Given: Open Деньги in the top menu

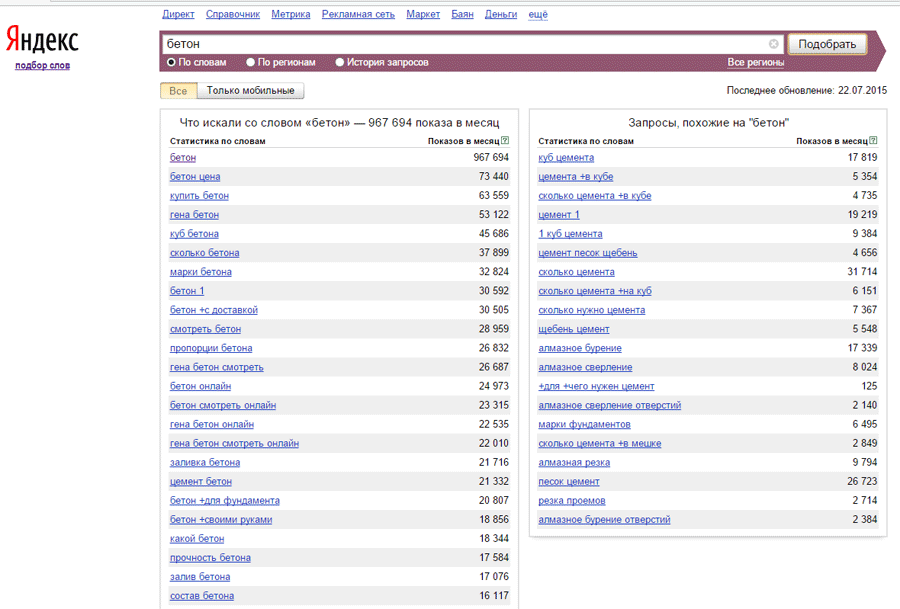Looking at the screenshot, I should click(x=501, y=14).
